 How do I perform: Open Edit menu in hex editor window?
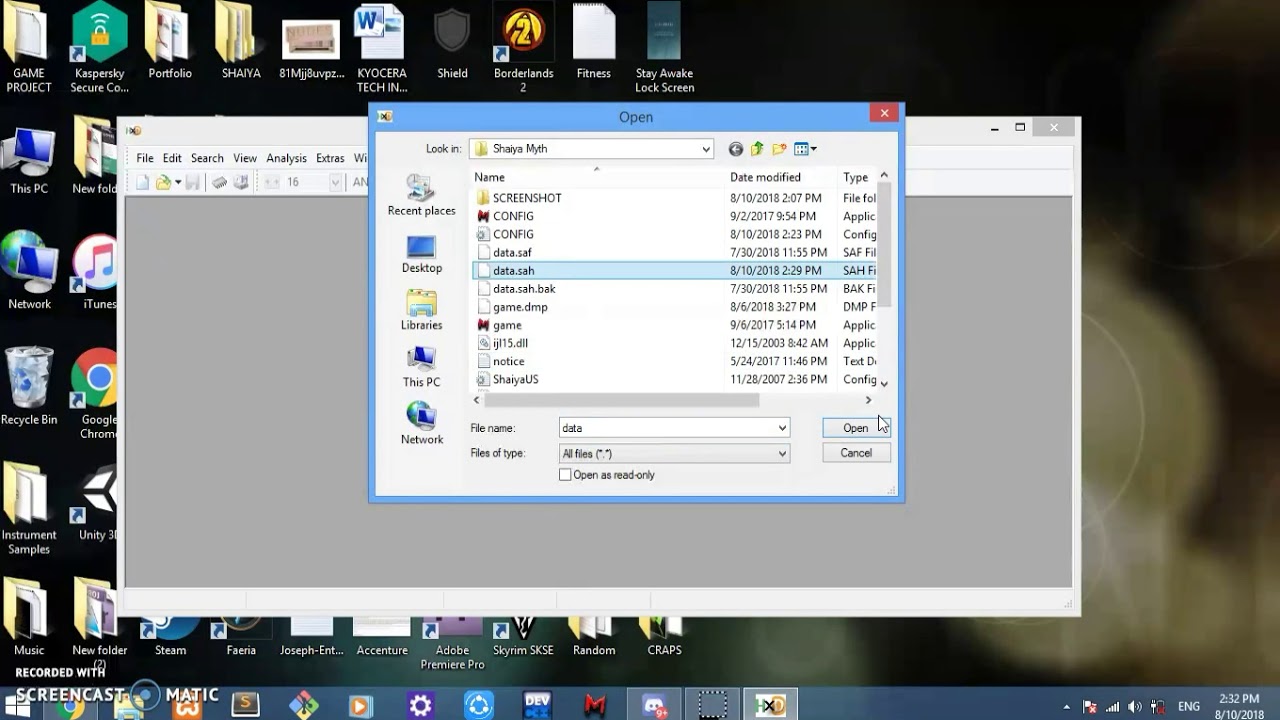[172, 158]
